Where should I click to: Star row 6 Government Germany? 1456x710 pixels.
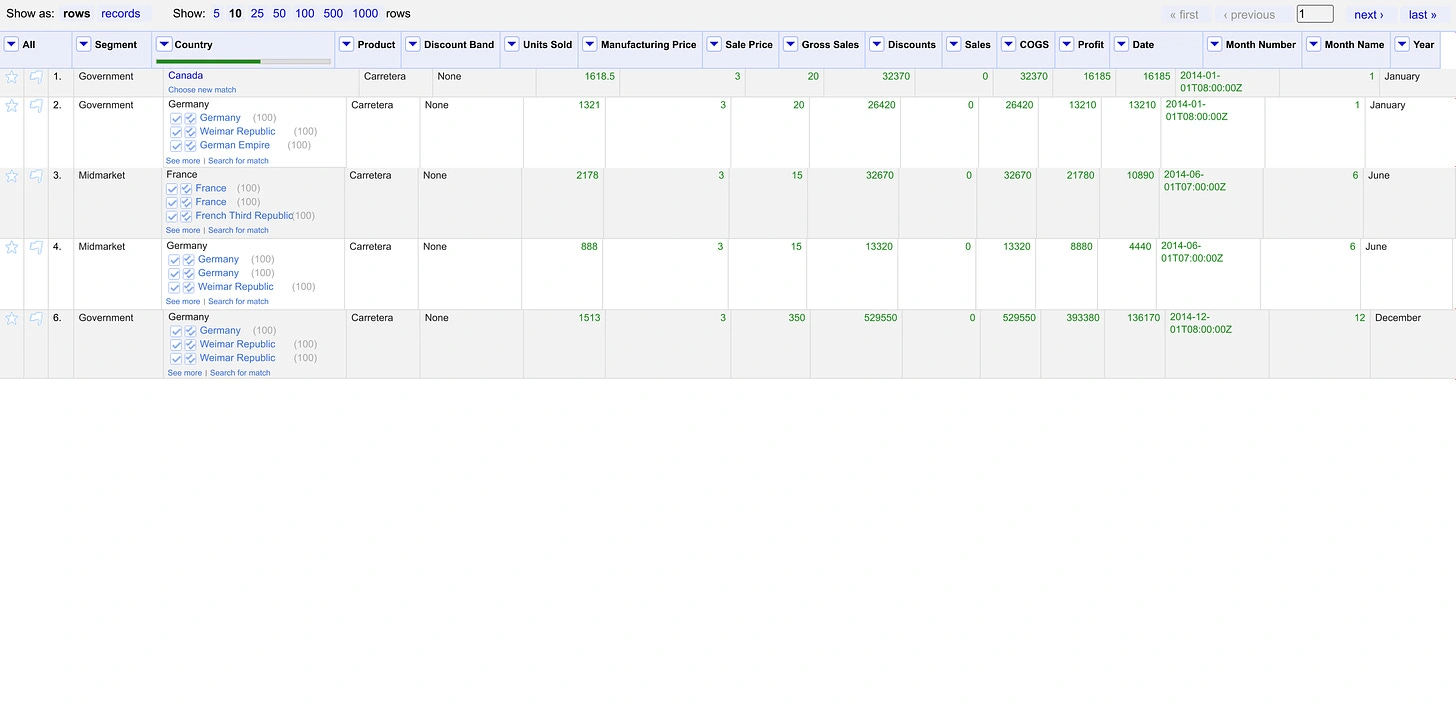tap(12, 318)
